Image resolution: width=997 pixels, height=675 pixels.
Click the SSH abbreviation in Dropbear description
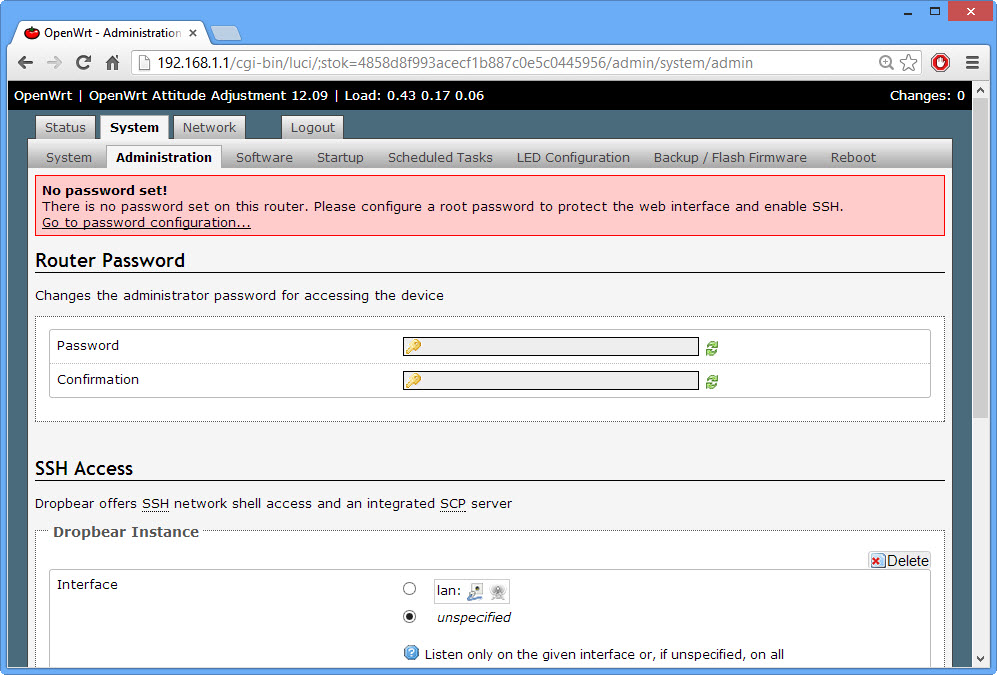155,503
